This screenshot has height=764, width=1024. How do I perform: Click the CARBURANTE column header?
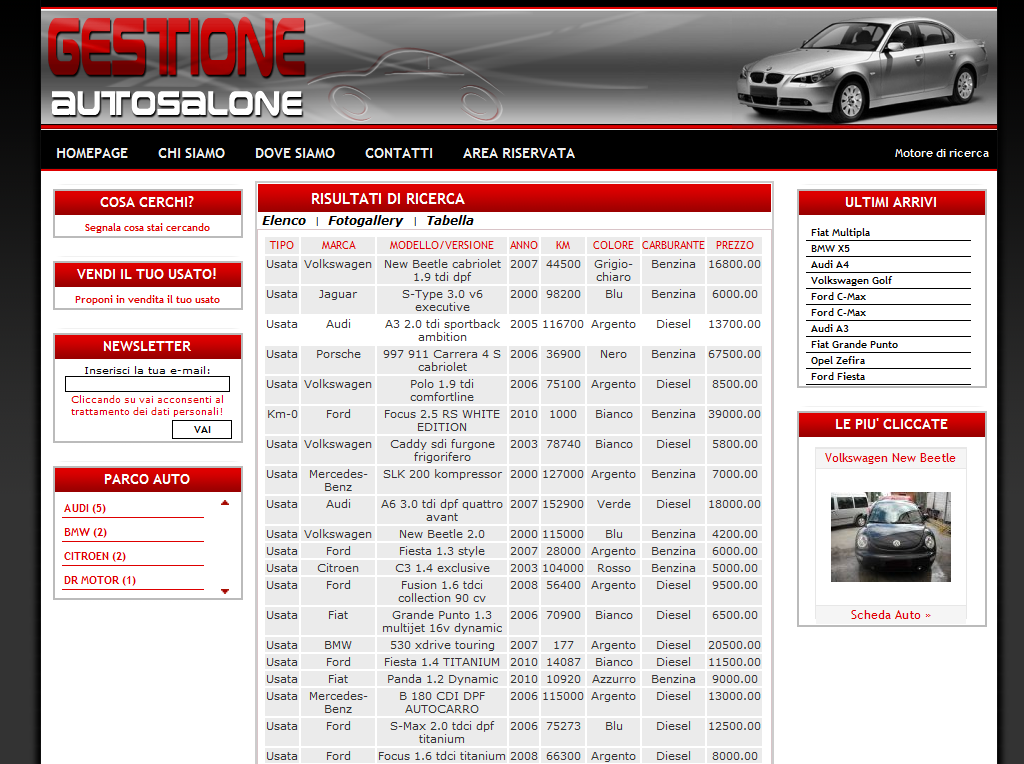click(673, 246)
